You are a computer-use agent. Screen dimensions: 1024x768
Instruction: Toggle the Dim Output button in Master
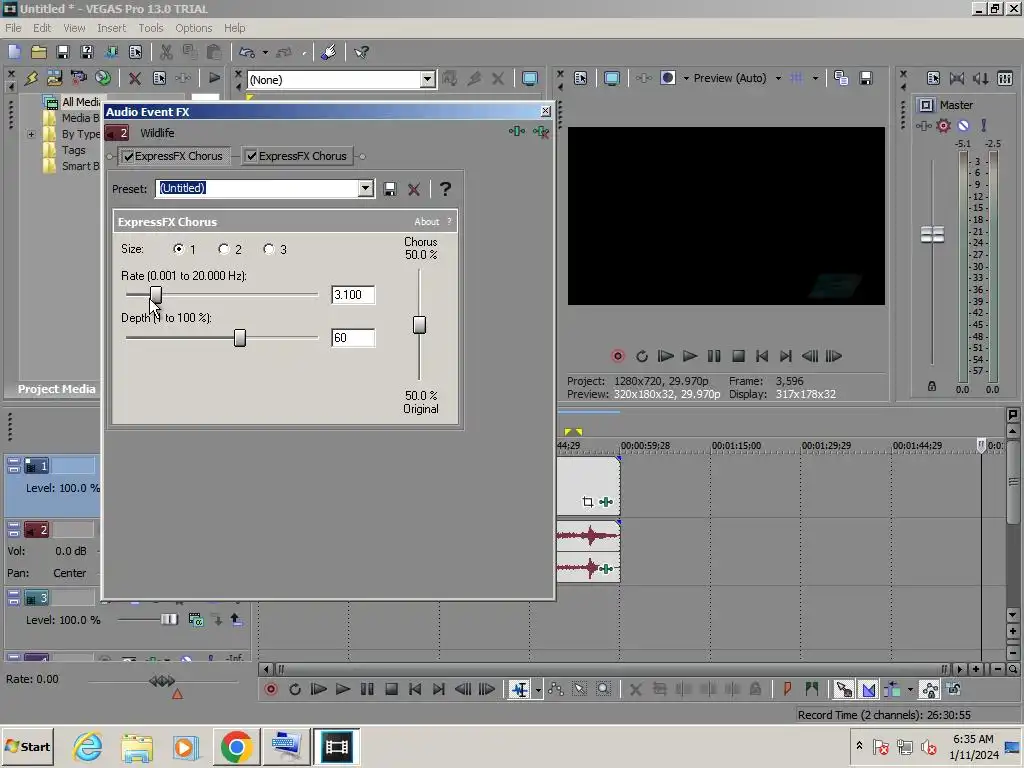(981, 78)
